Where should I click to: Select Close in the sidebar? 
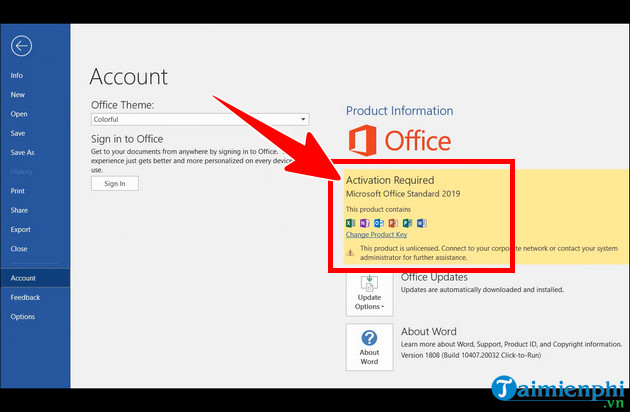19,249
